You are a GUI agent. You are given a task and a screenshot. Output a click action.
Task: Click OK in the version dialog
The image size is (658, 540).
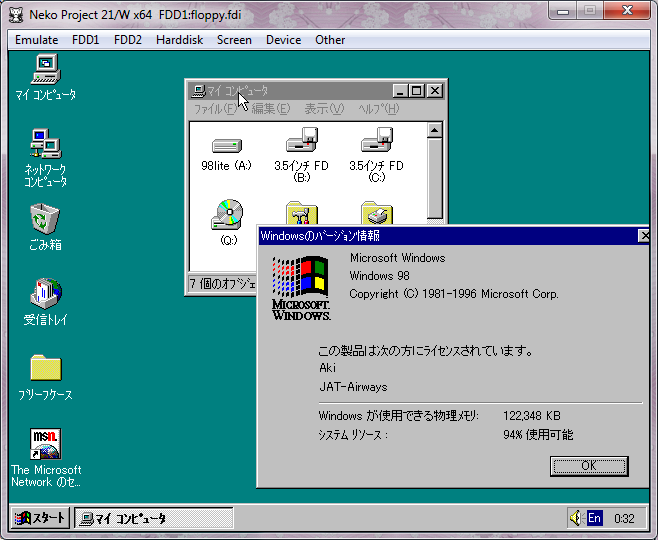pyautogui.click(x=589, y=466)
